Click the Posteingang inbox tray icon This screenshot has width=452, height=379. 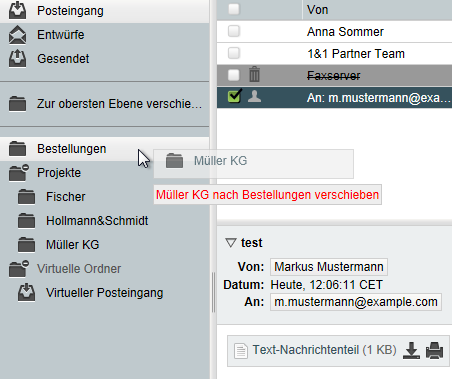tap(17, 10)
